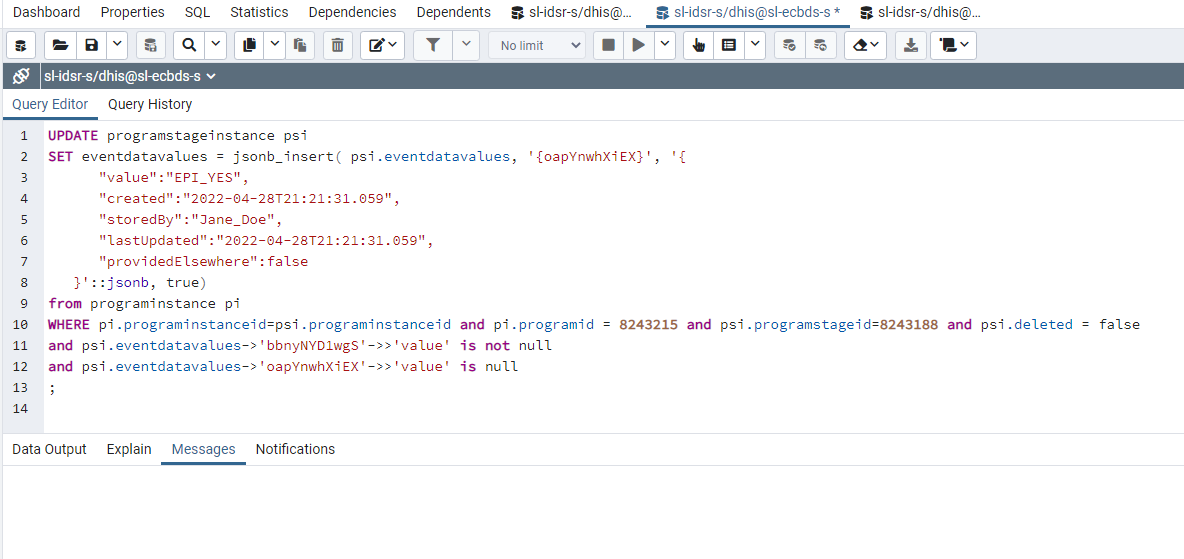The width and height of the screenshot is (1184, 559).
Task: Open file with the folder icon
Action: click(x=60, y=45)
